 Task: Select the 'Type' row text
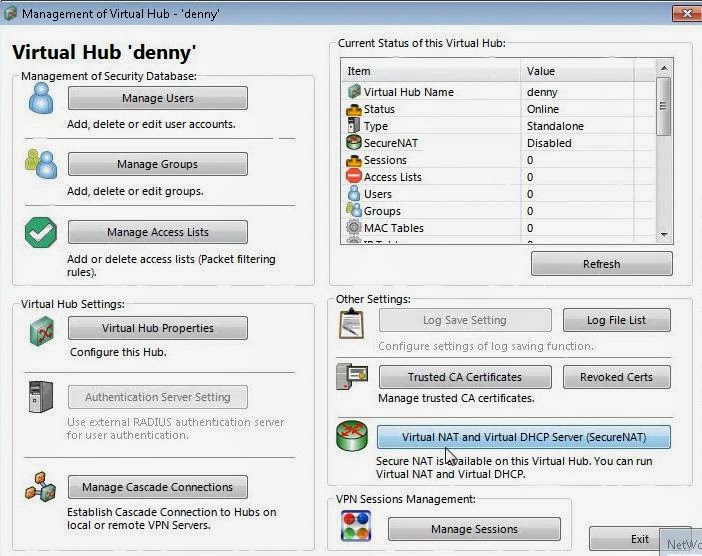point(376,126)
